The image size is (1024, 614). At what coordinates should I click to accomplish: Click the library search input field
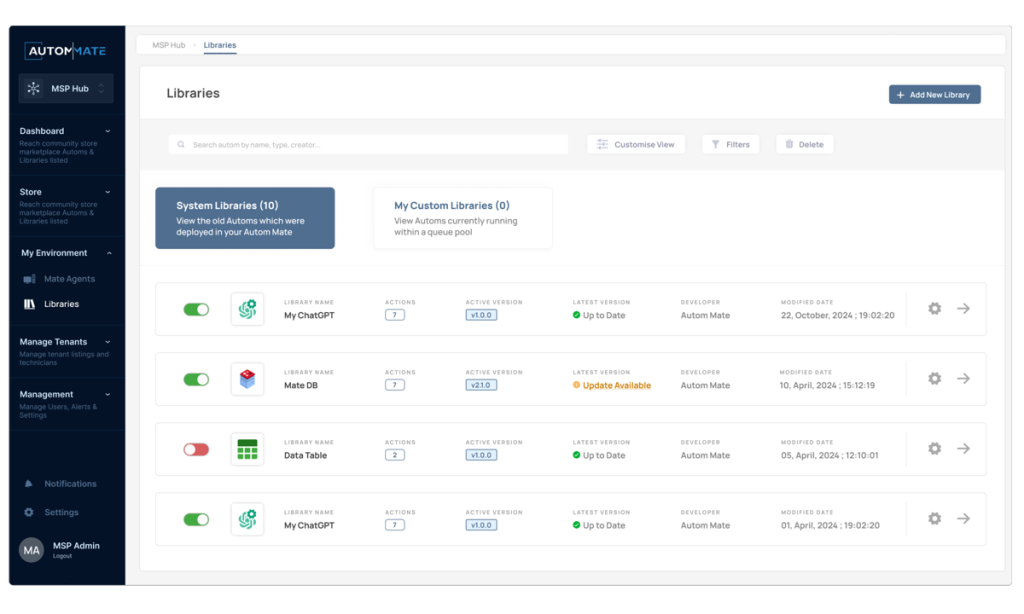368,145
